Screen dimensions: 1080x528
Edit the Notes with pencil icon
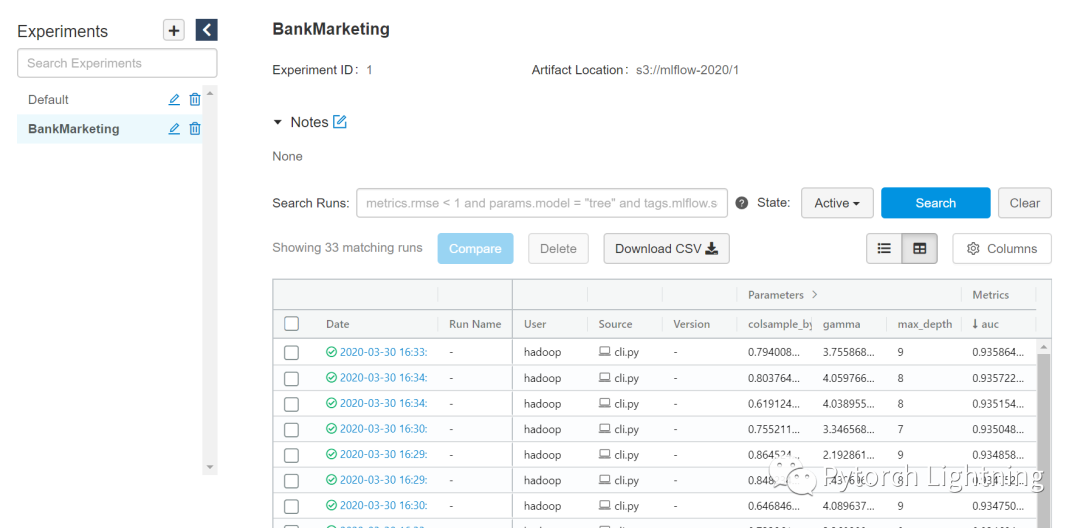(340, 122)
